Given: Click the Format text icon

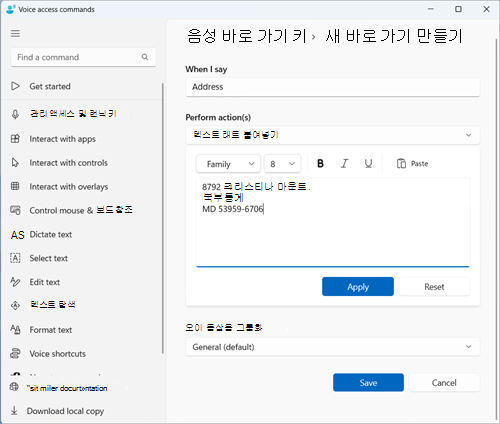Looking at the screenshot, I should tap(15, 330).
